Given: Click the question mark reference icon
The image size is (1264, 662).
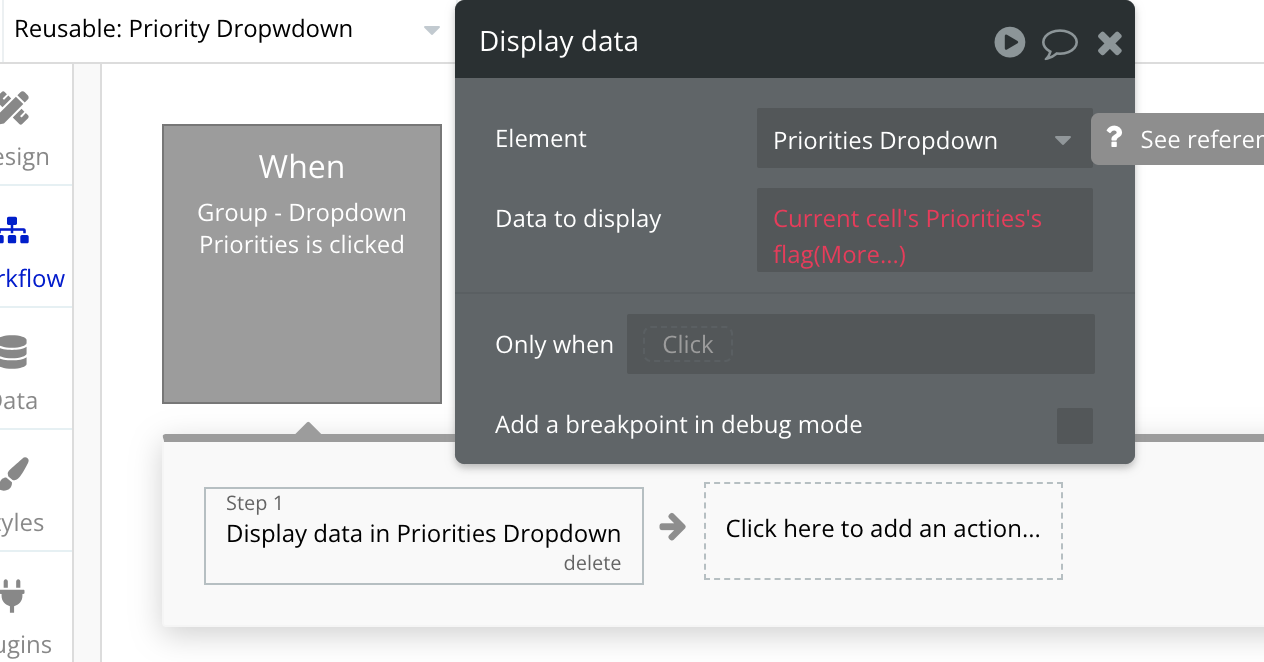Looking at the screenshot, I should coord(1115,139).
